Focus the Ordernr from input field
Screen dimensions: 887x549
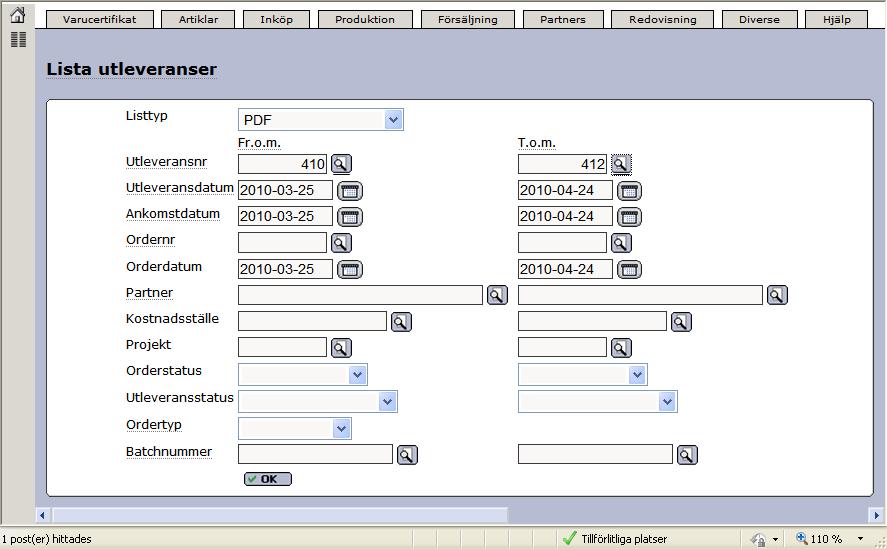coord(282,243)
